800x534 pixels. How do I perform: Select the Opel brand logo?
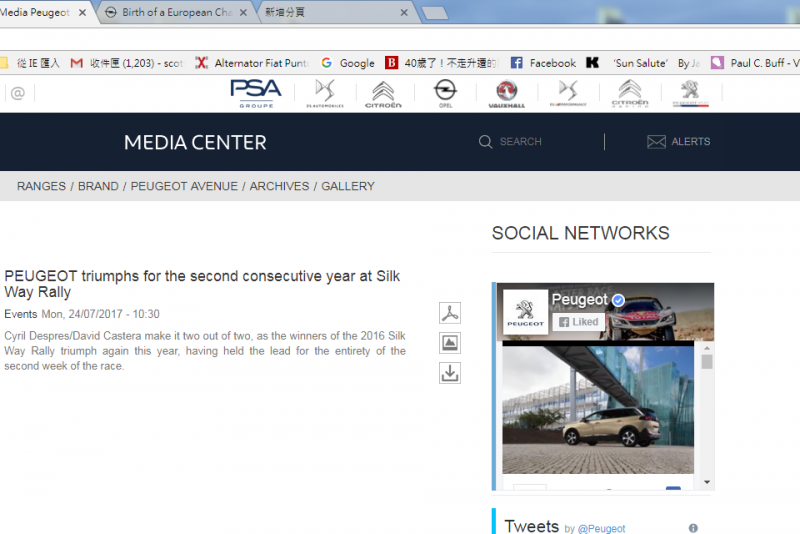445,93
